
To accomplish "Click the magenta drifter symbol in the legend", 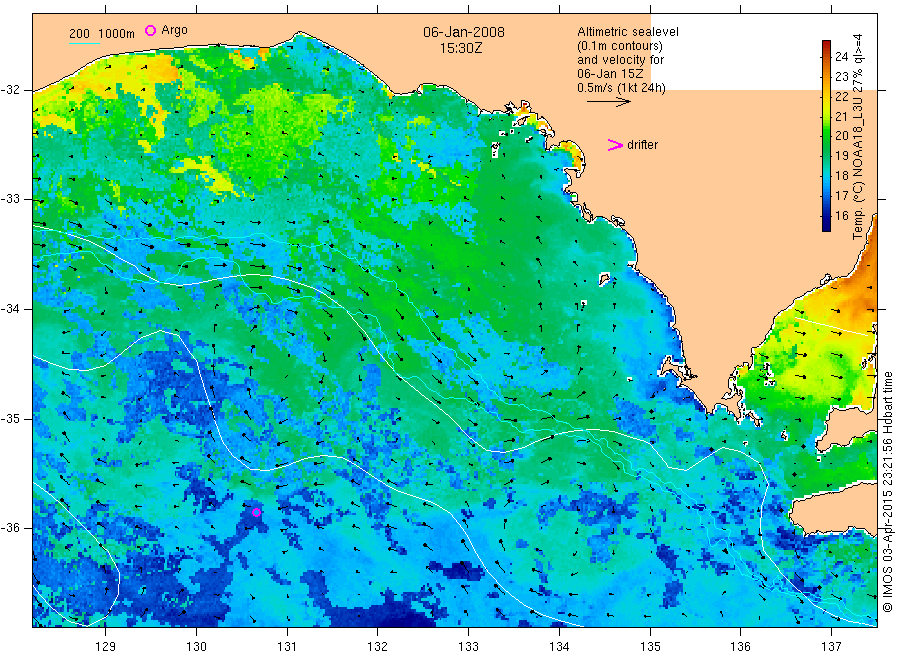I will tap(615, 145).
